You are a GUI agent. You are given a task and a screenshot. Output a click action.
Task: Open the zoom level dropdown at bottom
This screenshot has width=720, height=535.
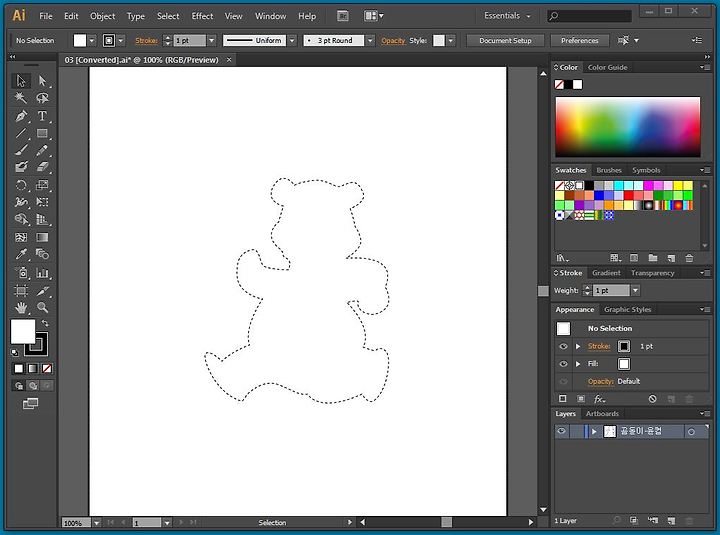[96, 523]
